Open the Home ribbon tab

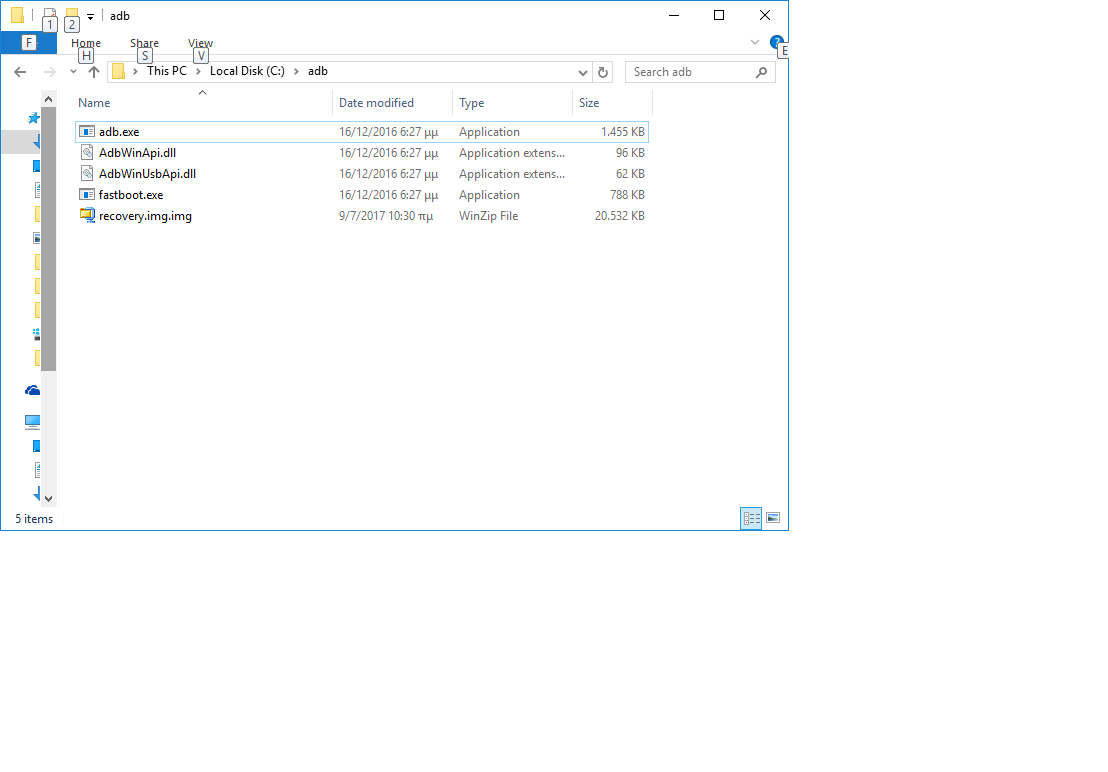click(86, 43)
